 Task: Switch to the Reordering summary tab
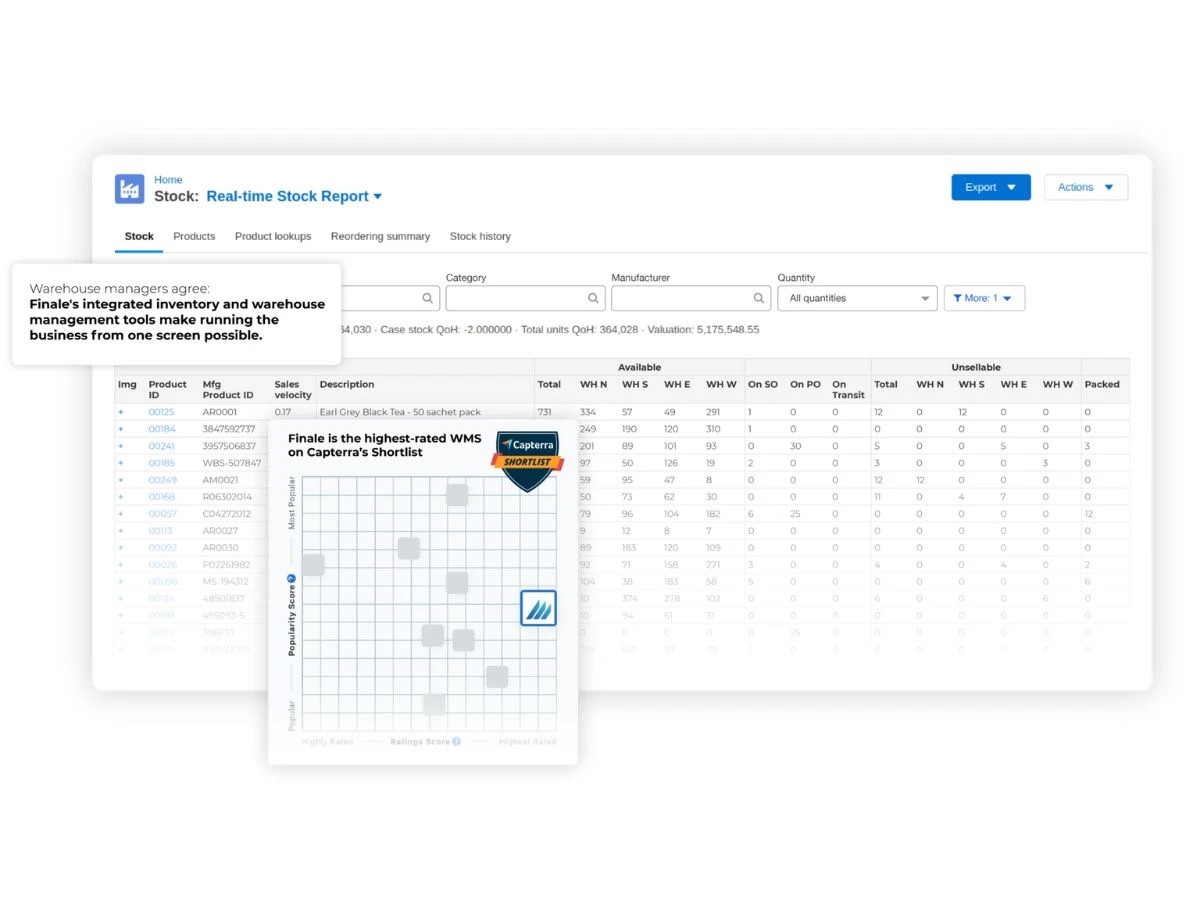coord(380,236)
